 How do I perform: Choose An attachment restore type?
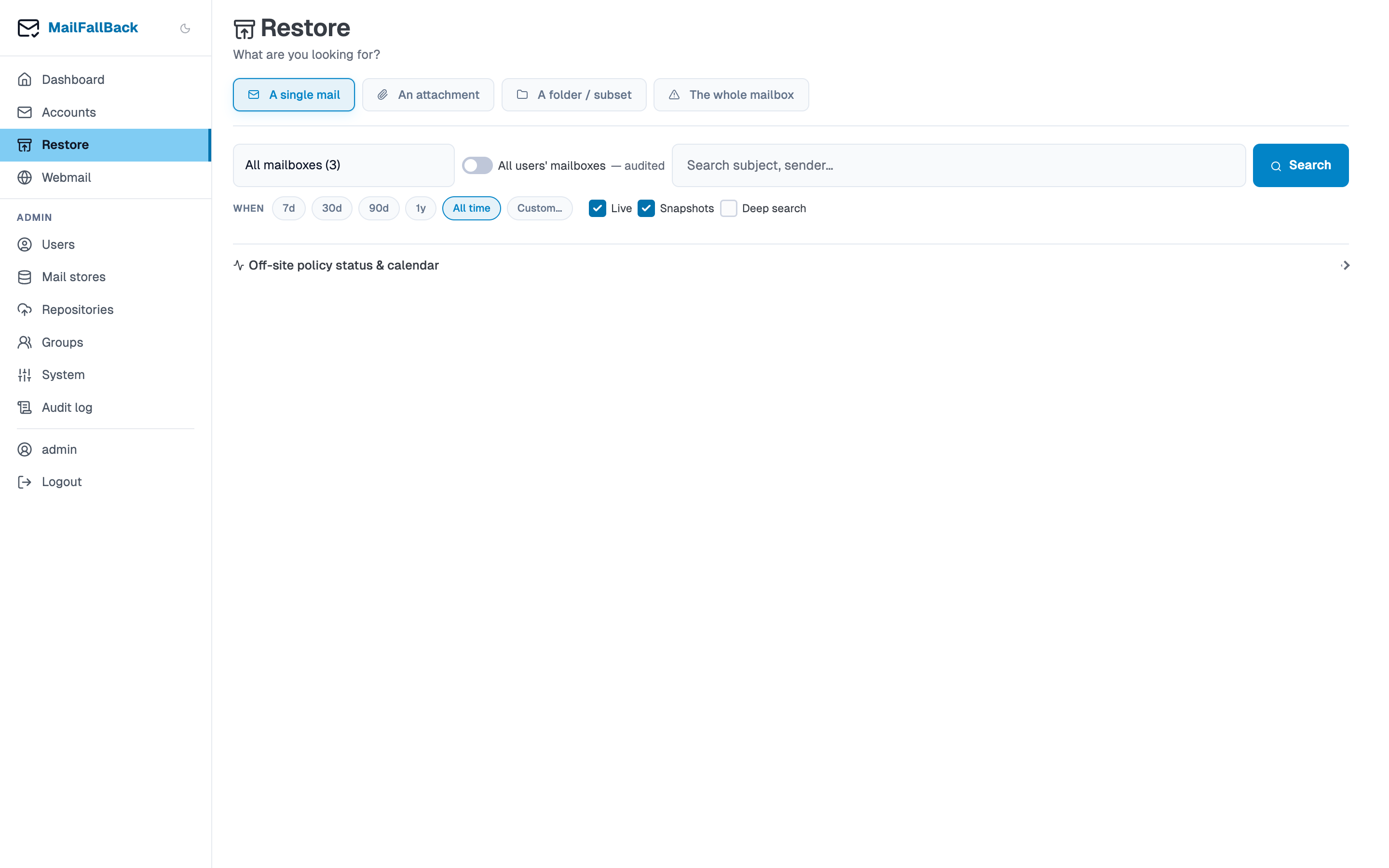pos(428,95)
